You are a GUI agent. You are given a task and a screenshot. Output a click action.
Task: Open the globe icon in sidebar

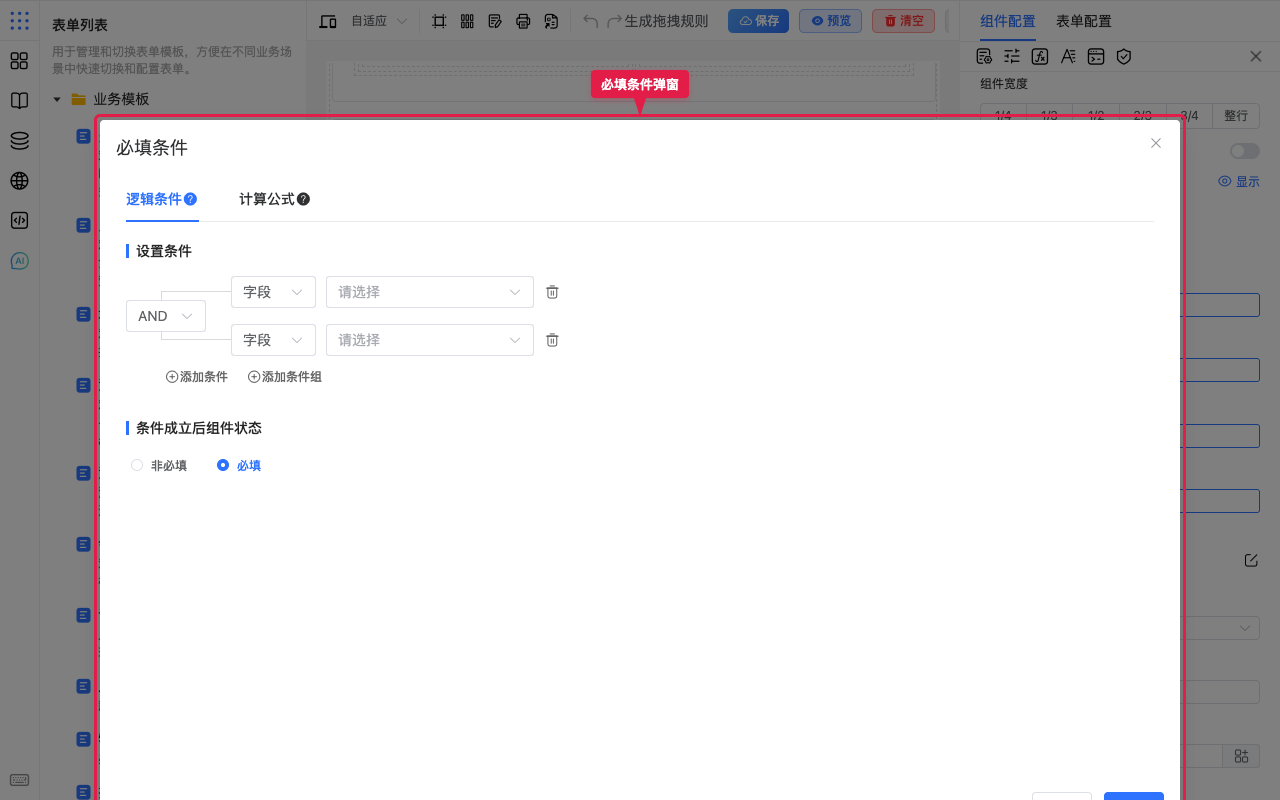[19, 181]
